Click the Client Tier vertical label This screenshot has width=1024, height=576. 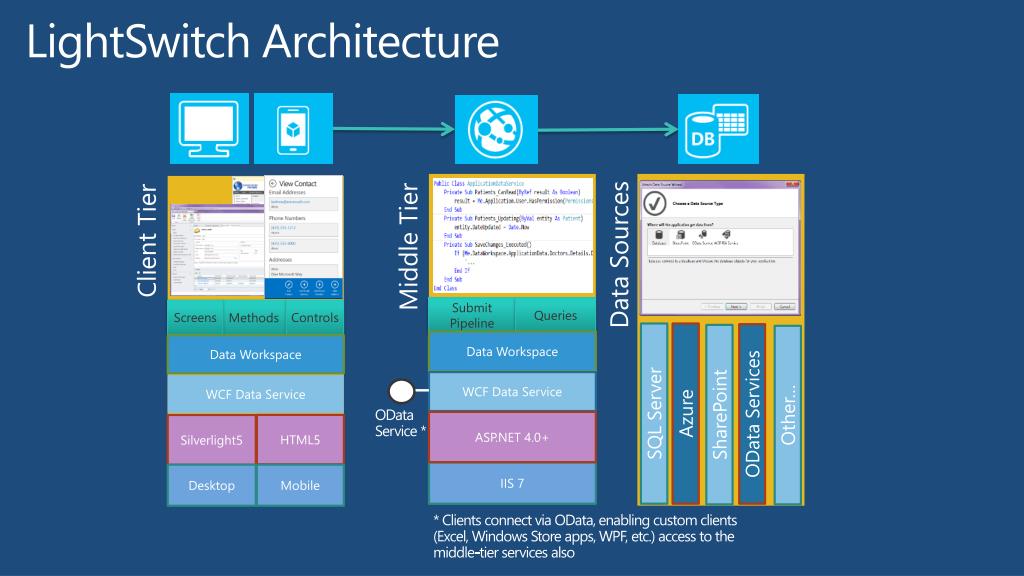coord(148,240)
